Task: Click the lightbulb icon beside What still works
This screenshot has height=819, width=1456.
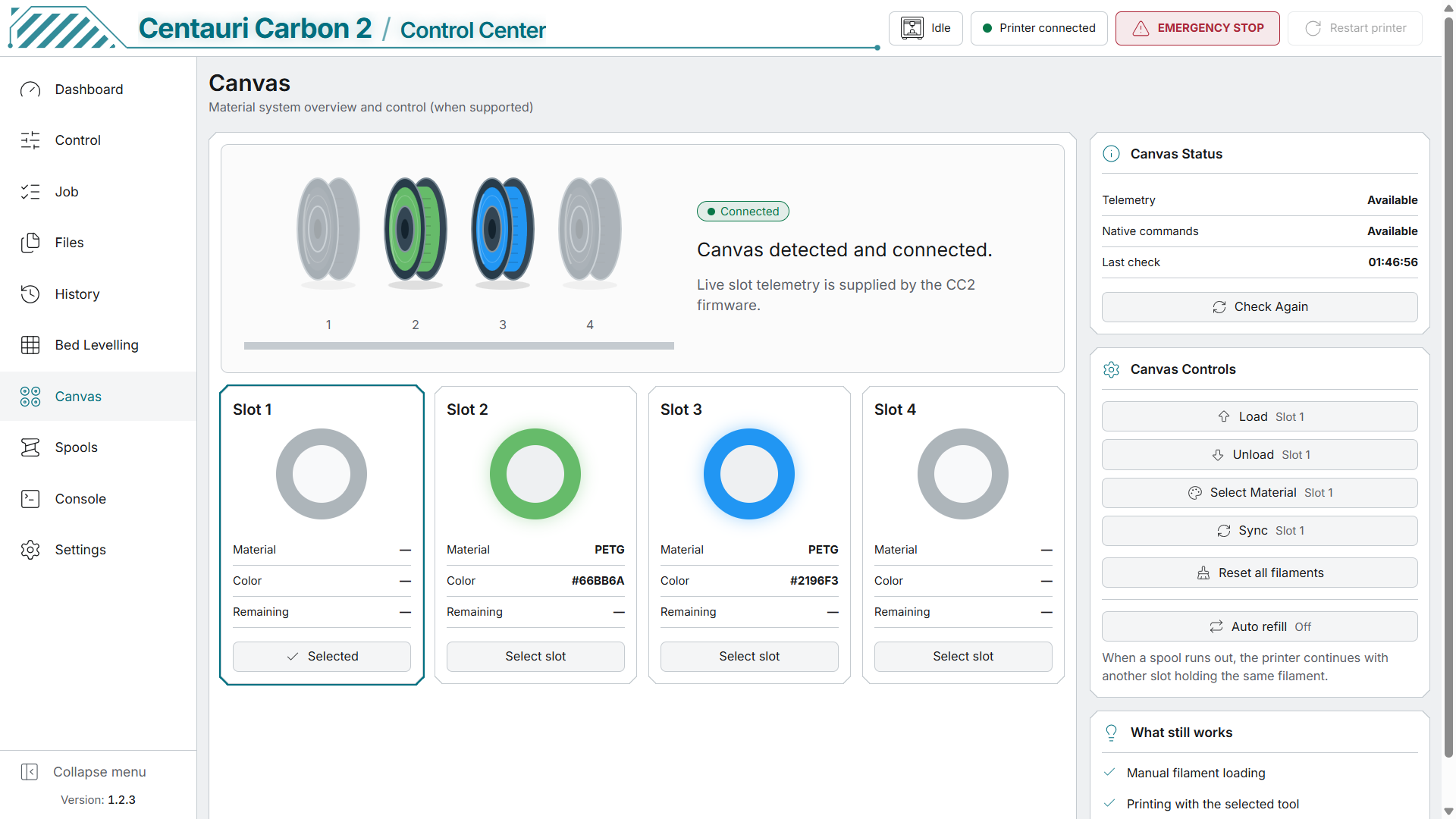Action: [1111, 733]
